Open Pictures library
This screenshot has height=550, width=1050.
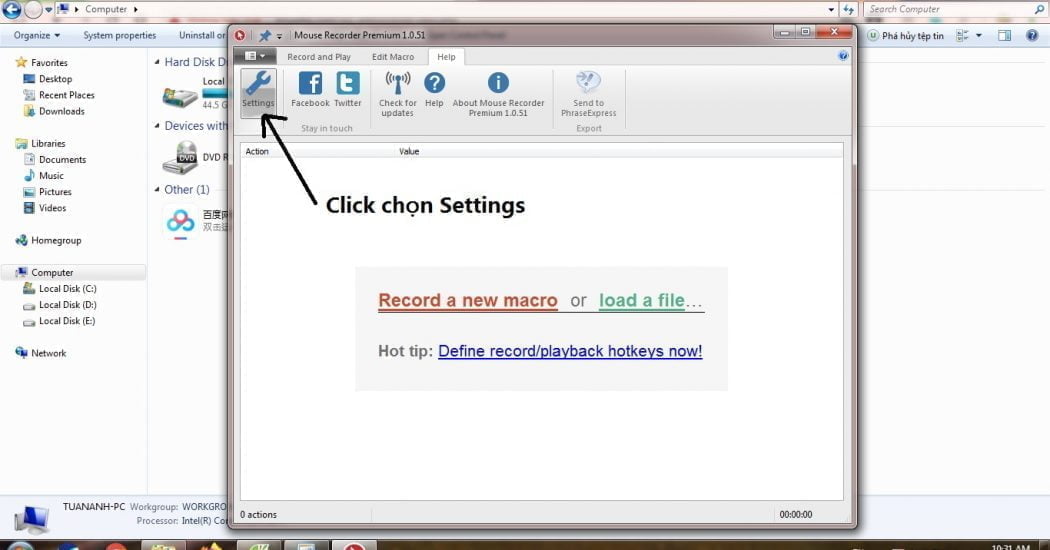pos(55,192)
